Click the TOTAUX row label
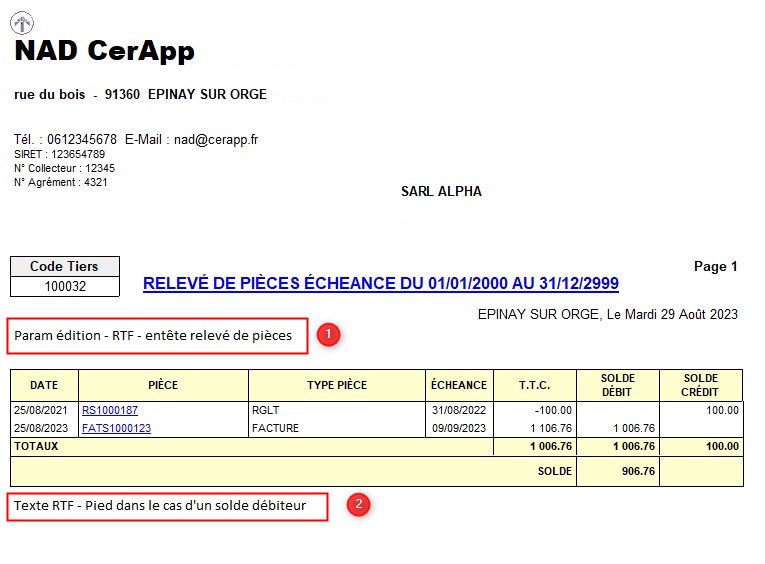Viewport: 765px width, 564px height. (x=37, y=446)
